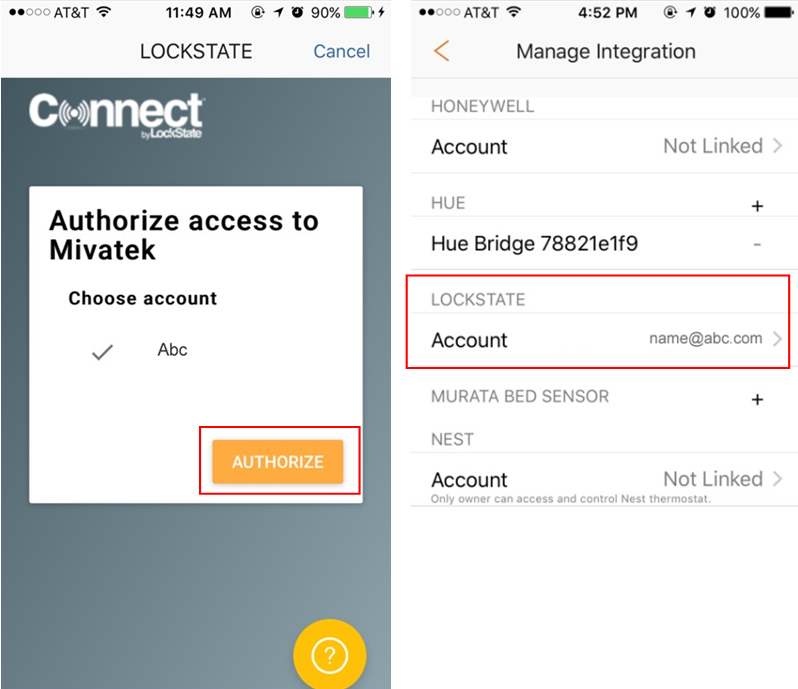Tap the Wi-Fi icon in the left phone's status bar
798x689 pixels.
[x=104, y=12]
